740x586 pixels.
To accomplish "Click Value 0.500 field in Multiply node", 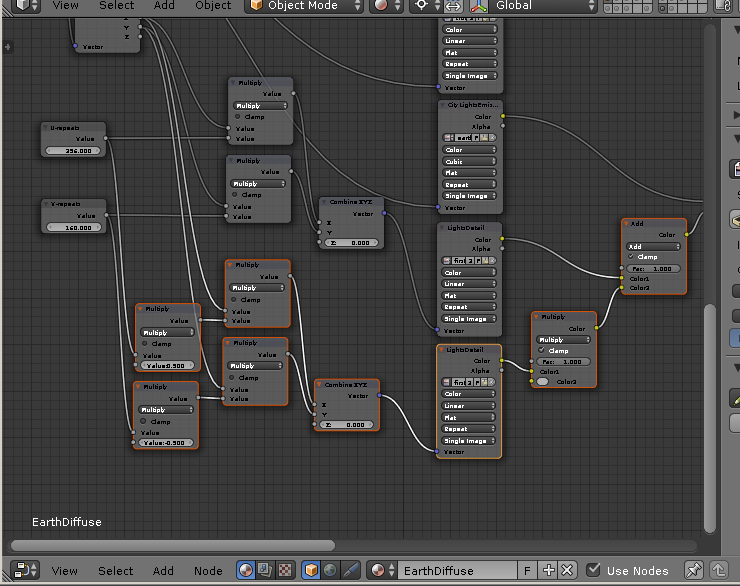I will [x=167, y=366].
